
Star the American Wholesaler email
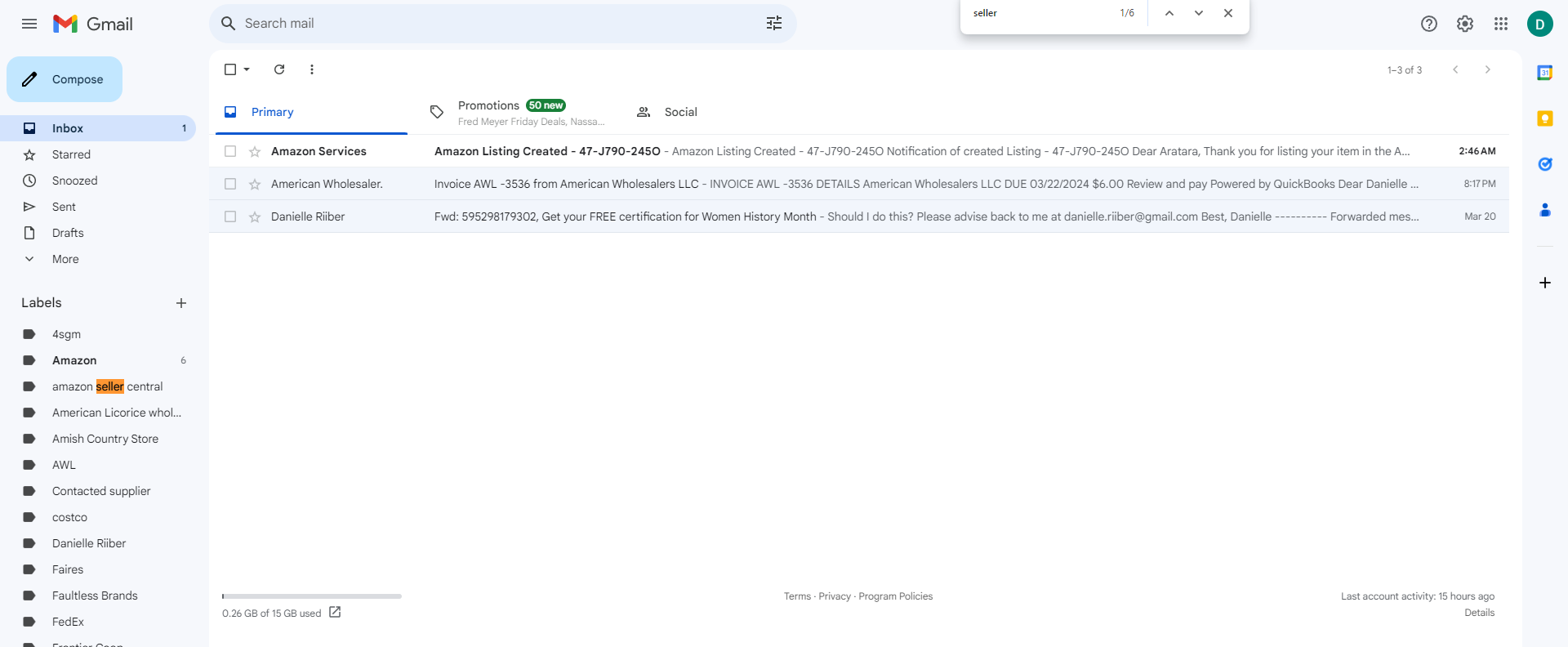pos(255,184)
